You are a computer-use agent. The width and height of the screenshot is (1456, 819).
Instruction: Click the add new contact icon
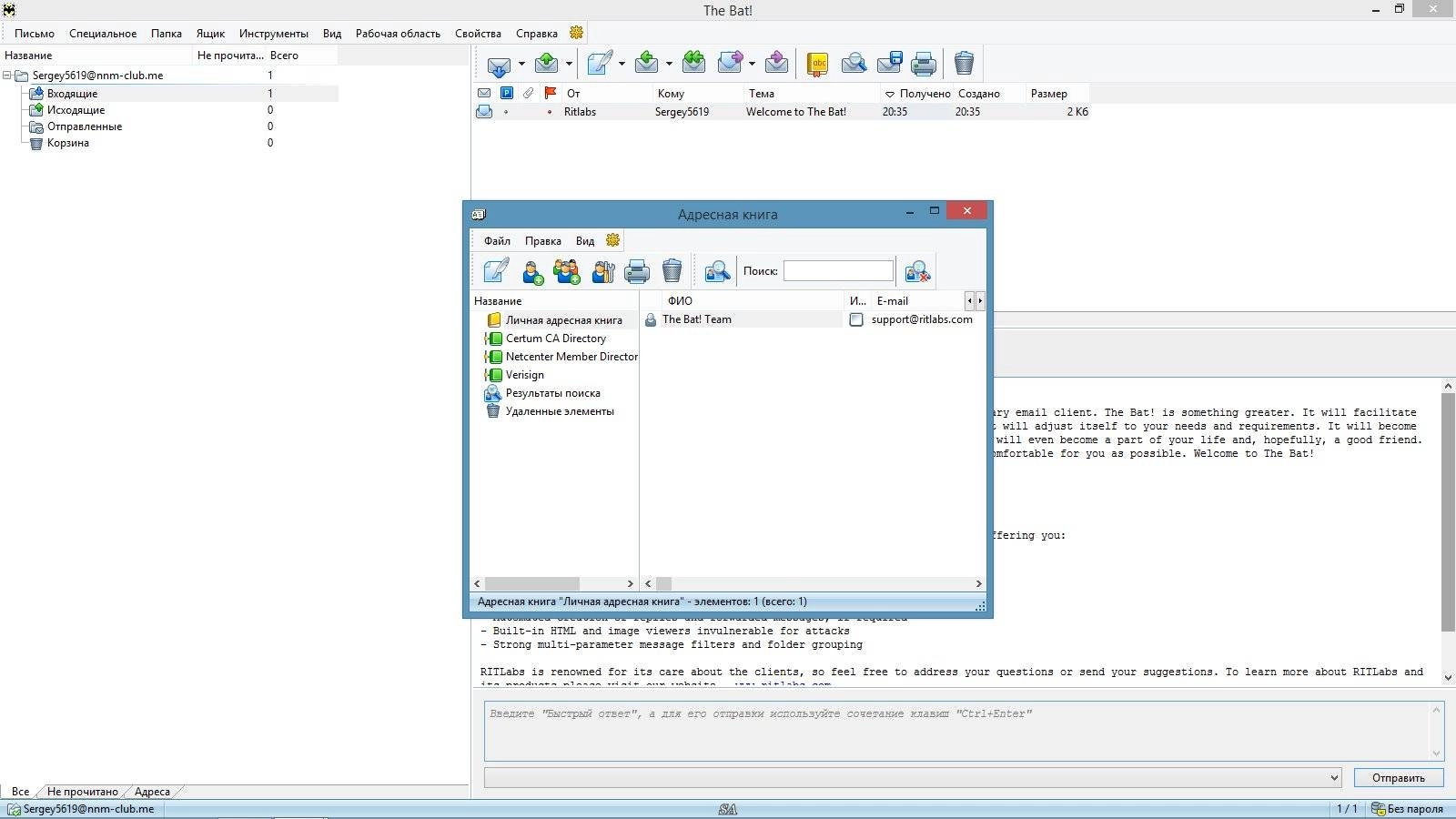point(532,271)
